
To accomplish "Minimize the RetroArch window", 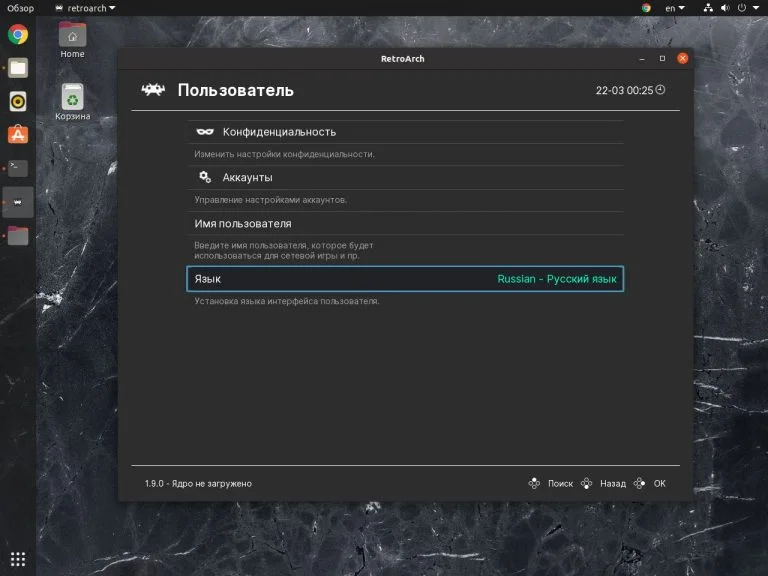I will coord(642,59).
